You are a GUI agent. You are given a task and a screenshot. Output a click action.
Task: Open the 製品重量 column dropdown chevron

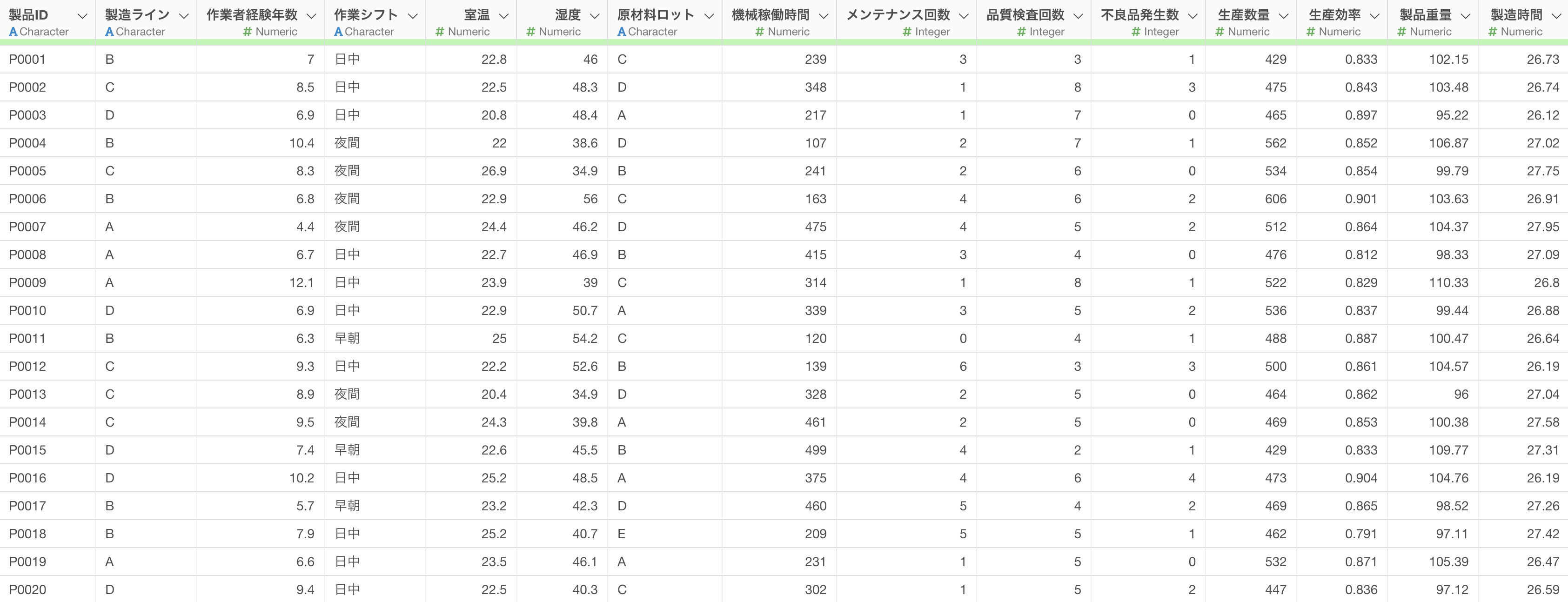pos(1466,16)
